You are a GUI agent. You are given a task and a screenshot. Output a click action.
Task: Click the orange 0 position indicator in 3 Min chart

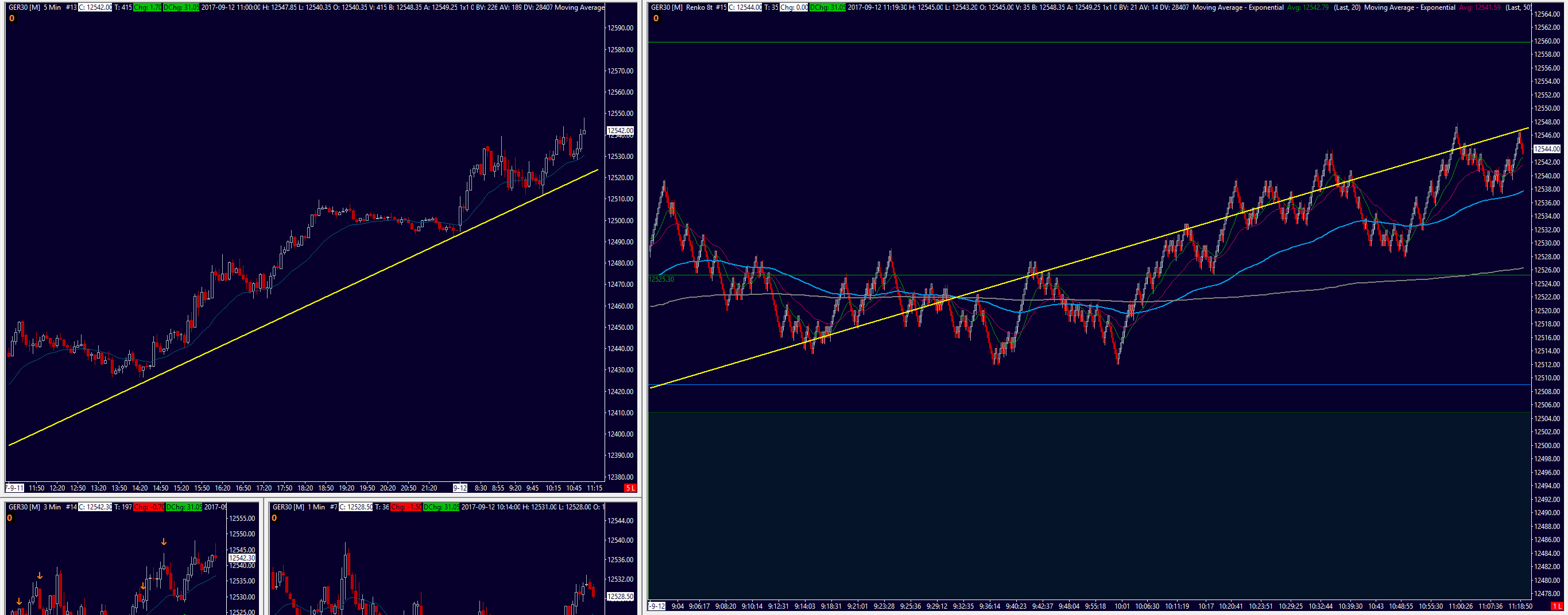(10, 518)
